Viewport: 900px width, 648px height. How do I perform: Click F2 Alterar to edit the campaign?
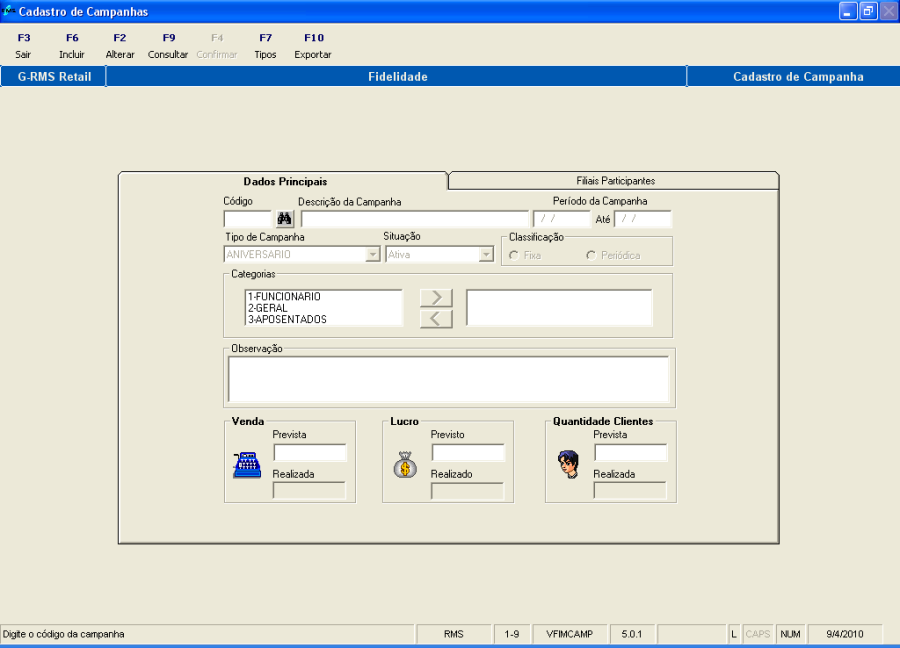coord(120,46)
